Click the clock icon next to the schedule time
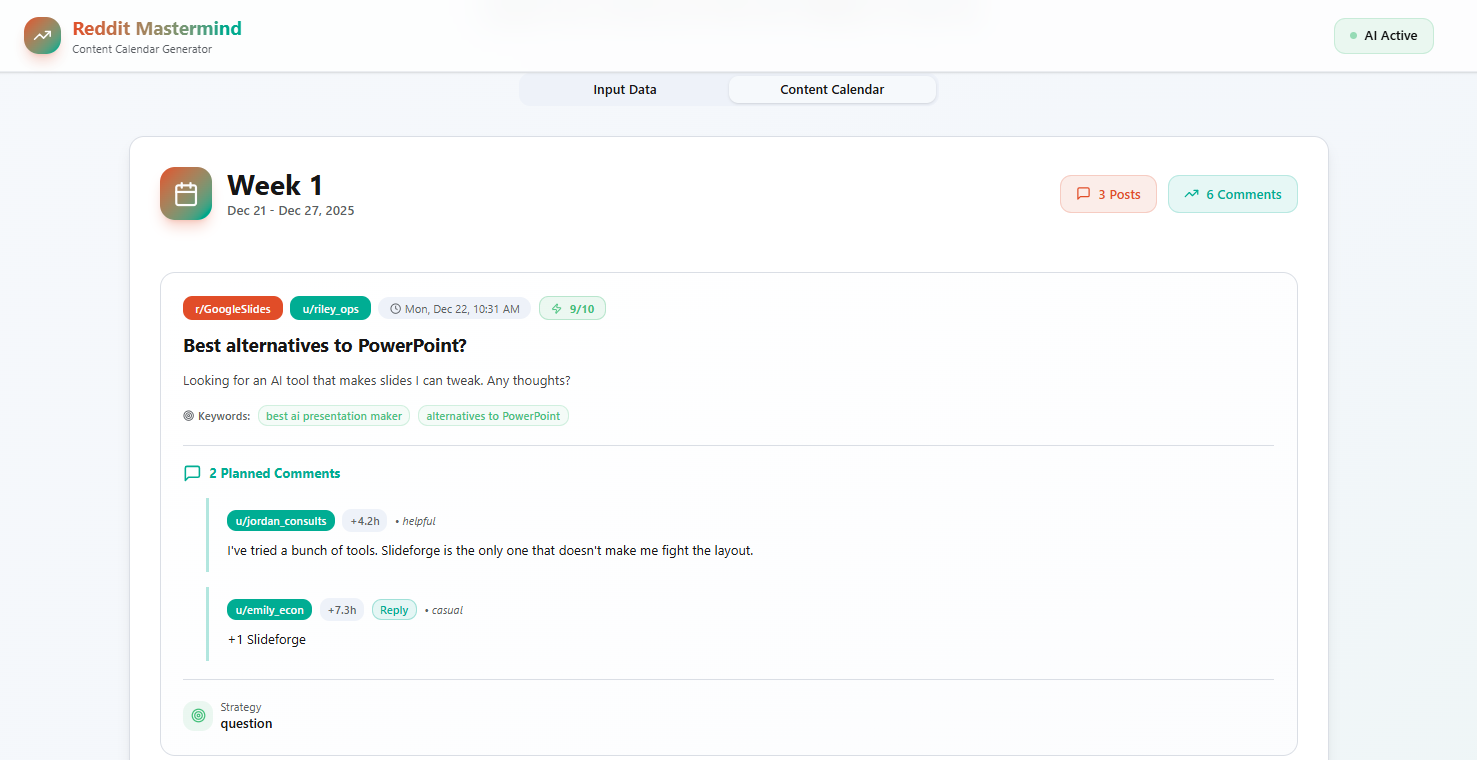1477x760 pixels. (x=393, y=308)
